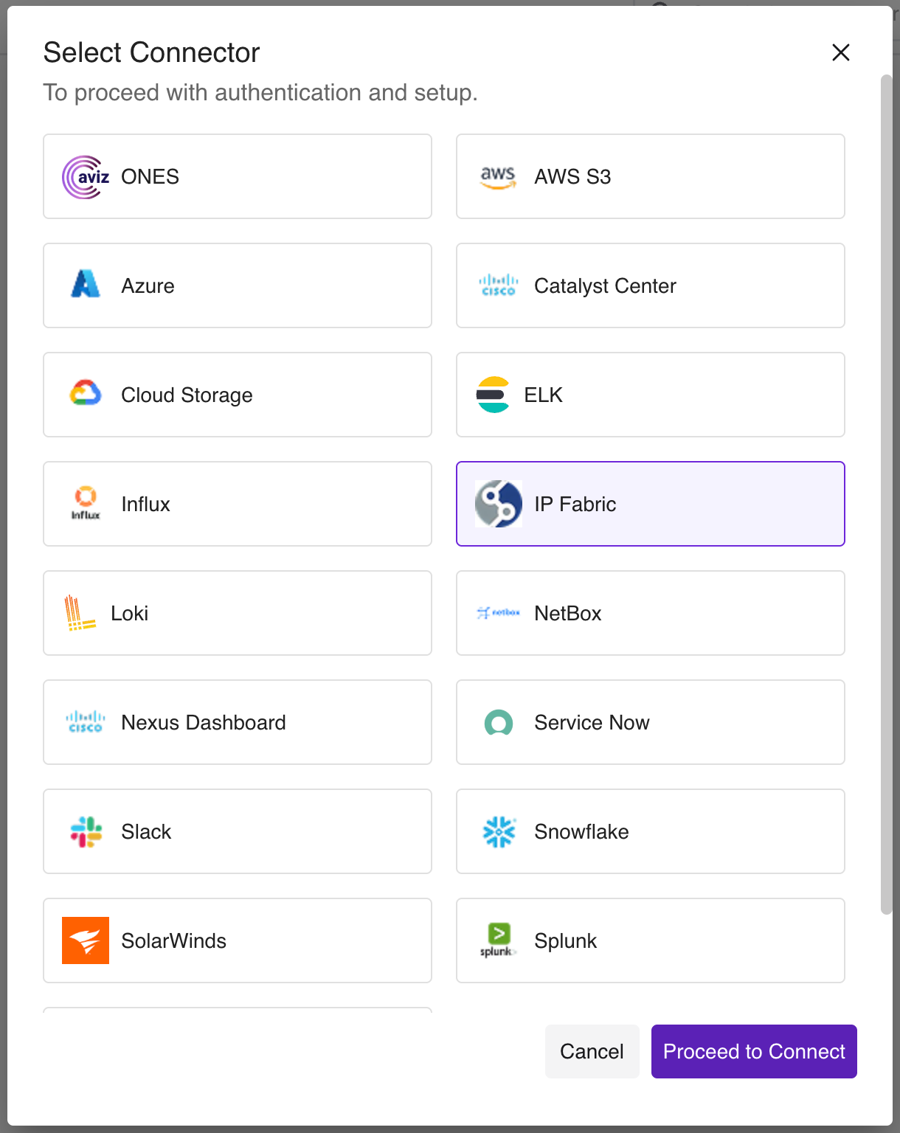This screenshot has height=1133, width=900.
Task: Click the Google Cloud Storage logo icon
Action: [x=85, y=395]
